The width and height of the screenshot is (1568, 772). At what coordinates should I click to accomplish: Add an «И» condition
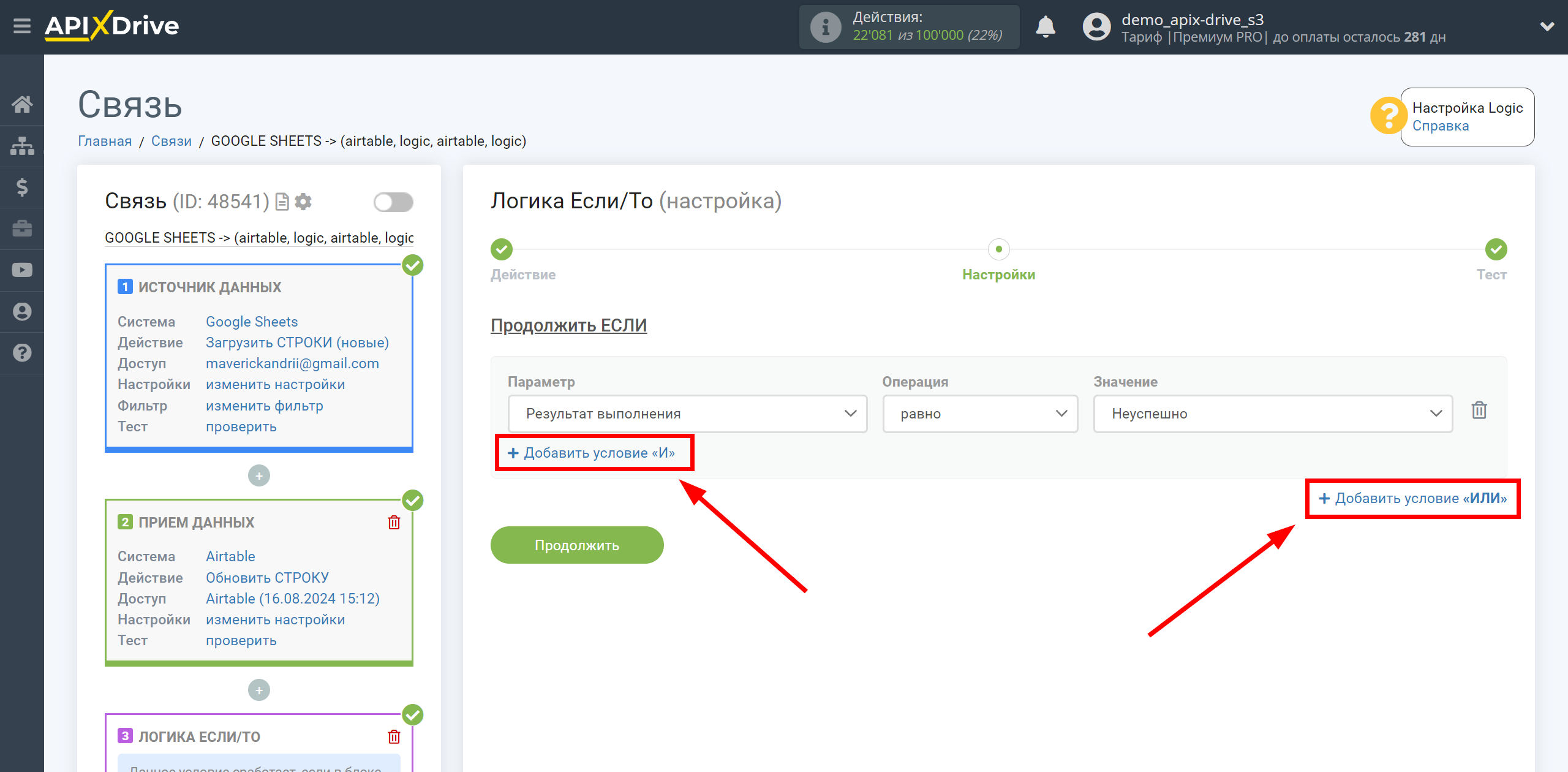pyautogui.click(x=592, y=453)
